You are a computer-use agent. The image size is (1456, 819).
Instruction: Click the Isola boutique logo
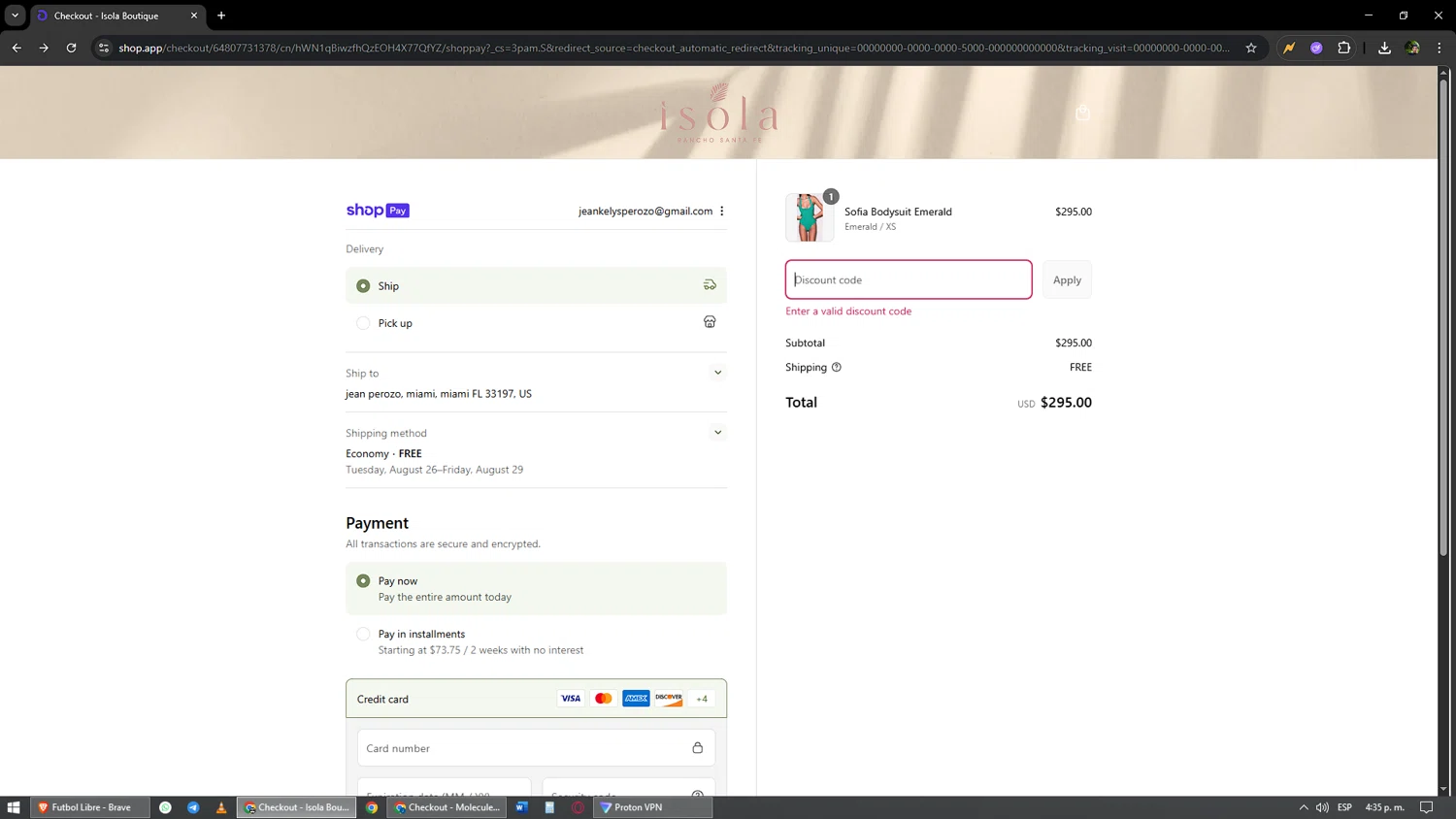719,113
